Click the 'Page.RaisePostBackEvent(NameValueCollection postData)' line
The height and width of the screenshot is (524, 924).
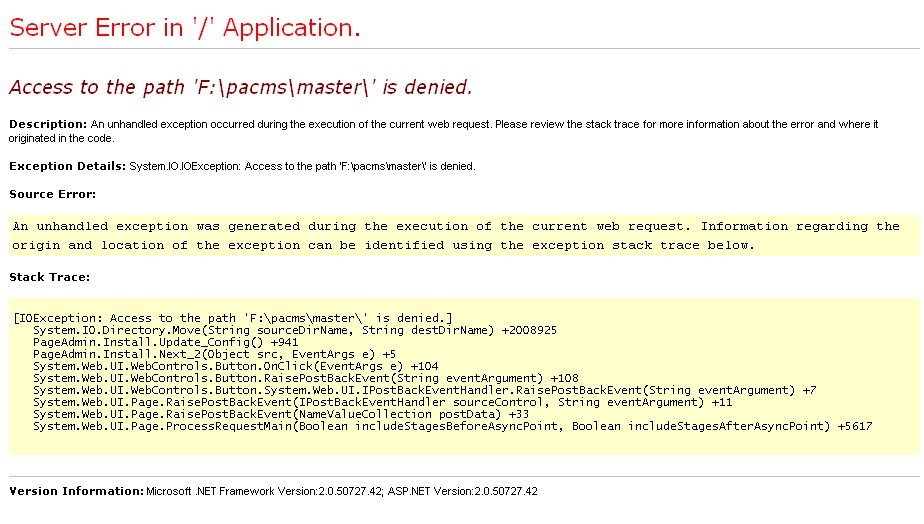(280, 414)
